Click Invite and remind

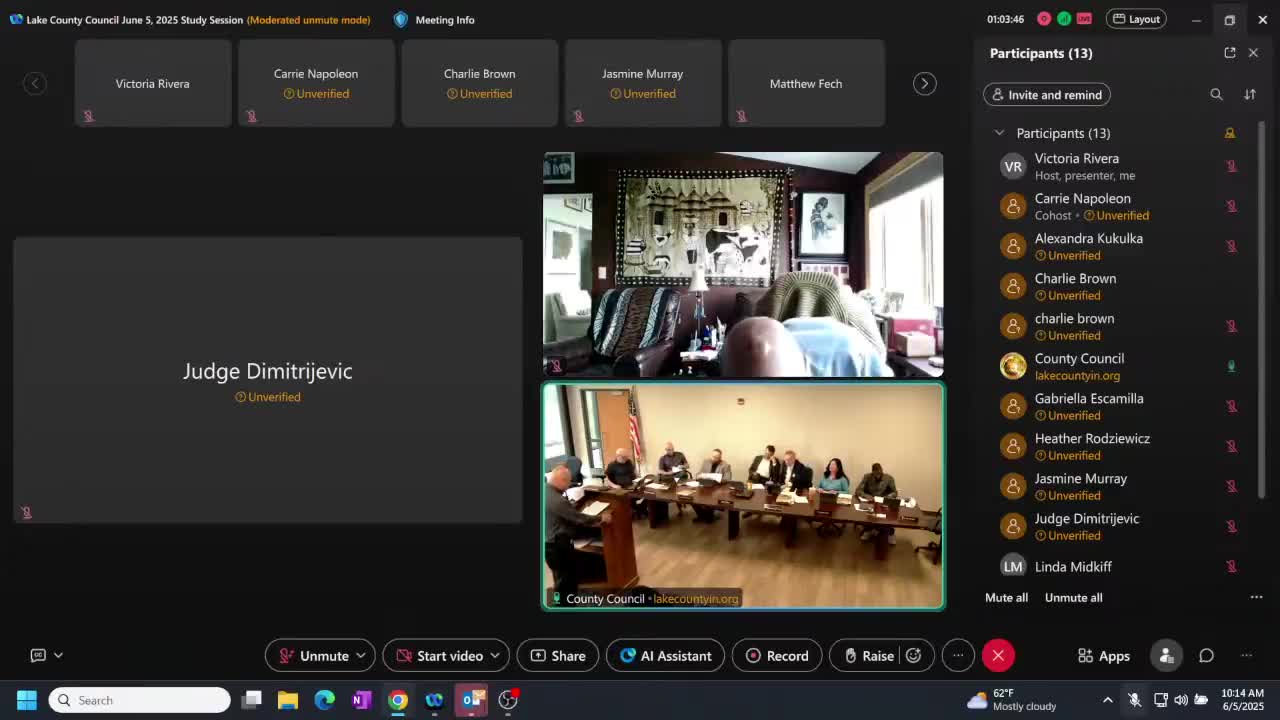1047,95
